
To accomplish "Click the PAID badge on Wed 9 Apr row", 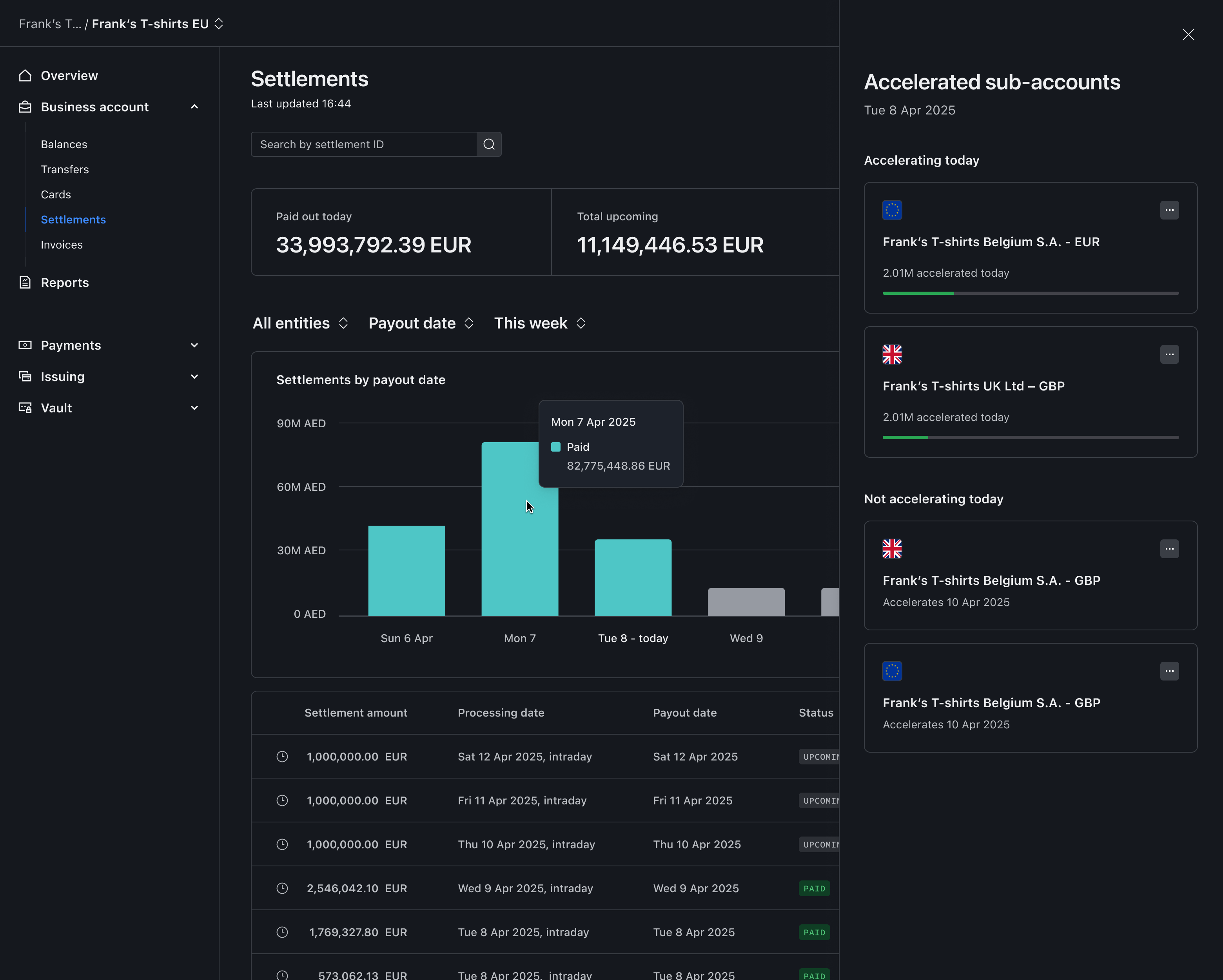I will click(x=814, y=888).
